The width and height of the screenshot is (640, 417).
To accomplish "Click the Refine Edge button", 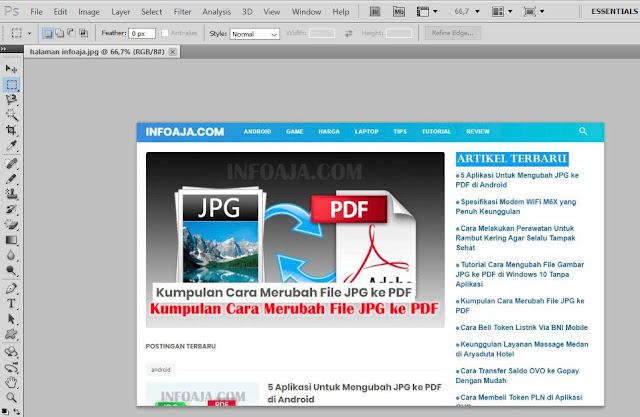I will pos(453,33).
